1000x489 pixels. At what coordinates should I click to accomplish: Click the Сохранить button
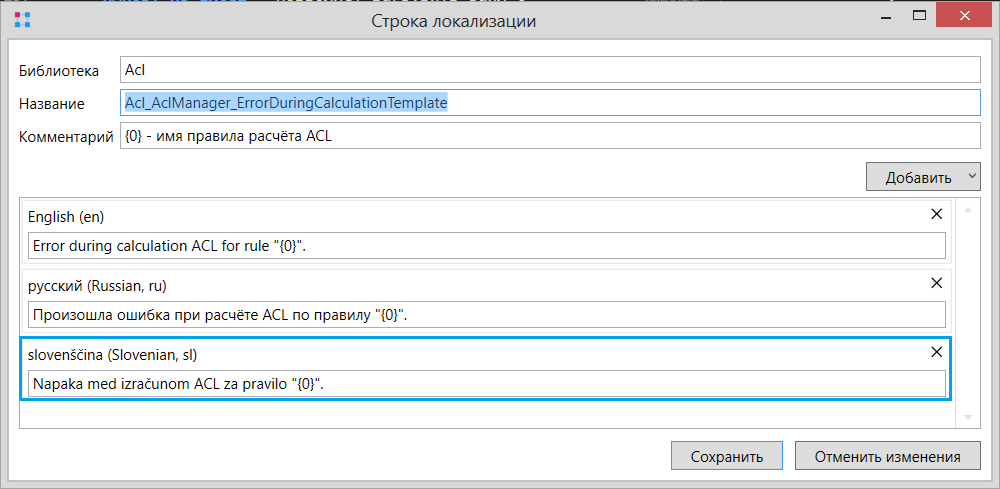[x=727, y=456]
